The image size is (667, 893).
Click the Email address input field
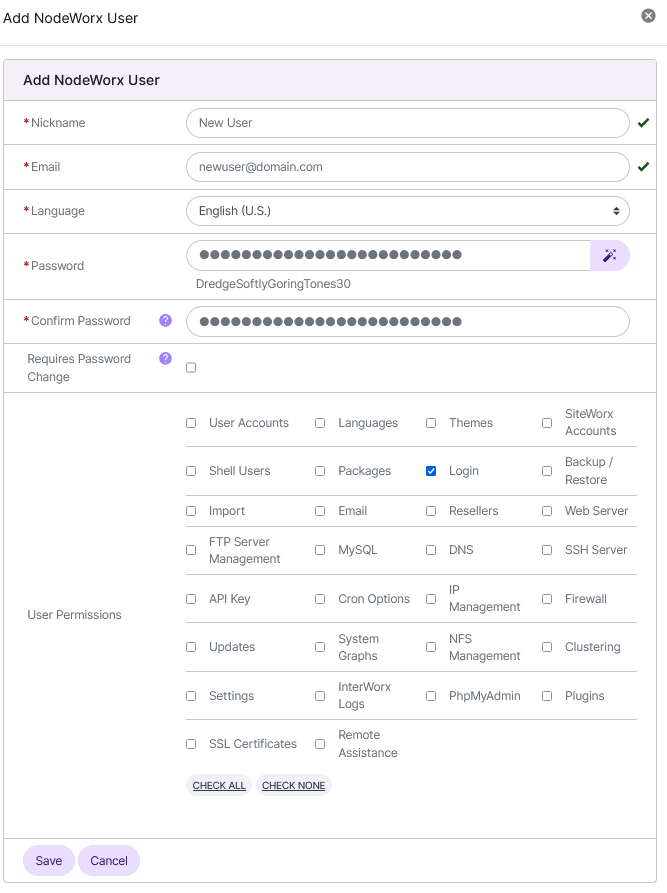(x=406, y=167)
